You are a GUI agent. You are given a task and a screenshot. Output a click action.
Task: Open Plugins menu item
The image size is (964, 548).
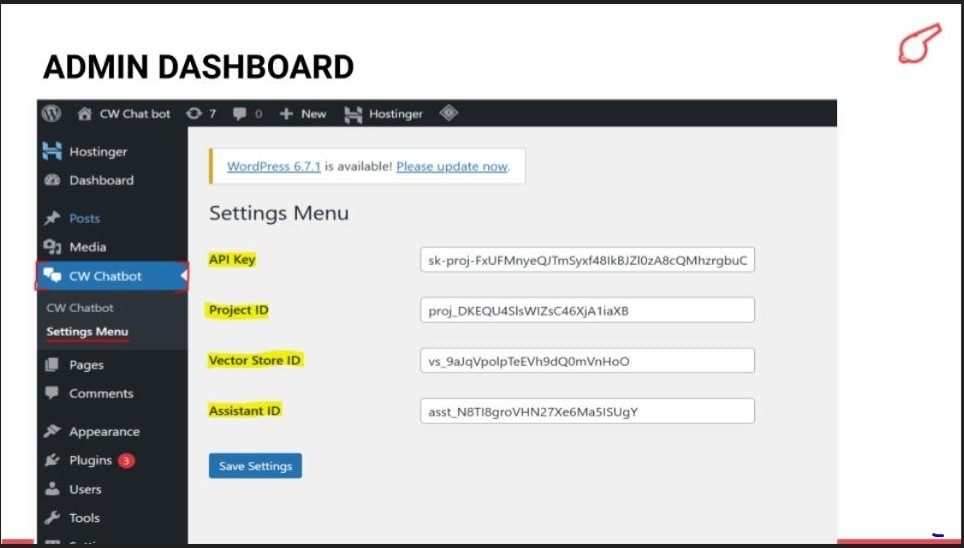tap(90, 460)
